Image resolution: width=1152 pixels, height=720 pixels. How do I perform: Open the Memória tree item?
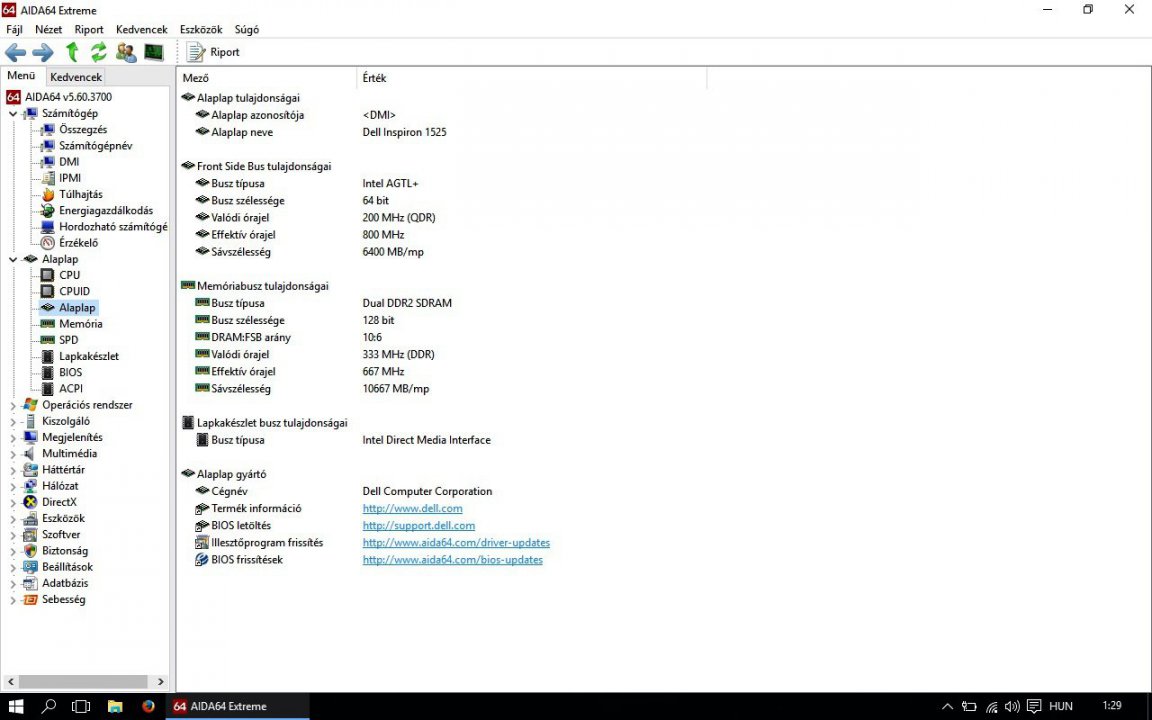(81, 323)
